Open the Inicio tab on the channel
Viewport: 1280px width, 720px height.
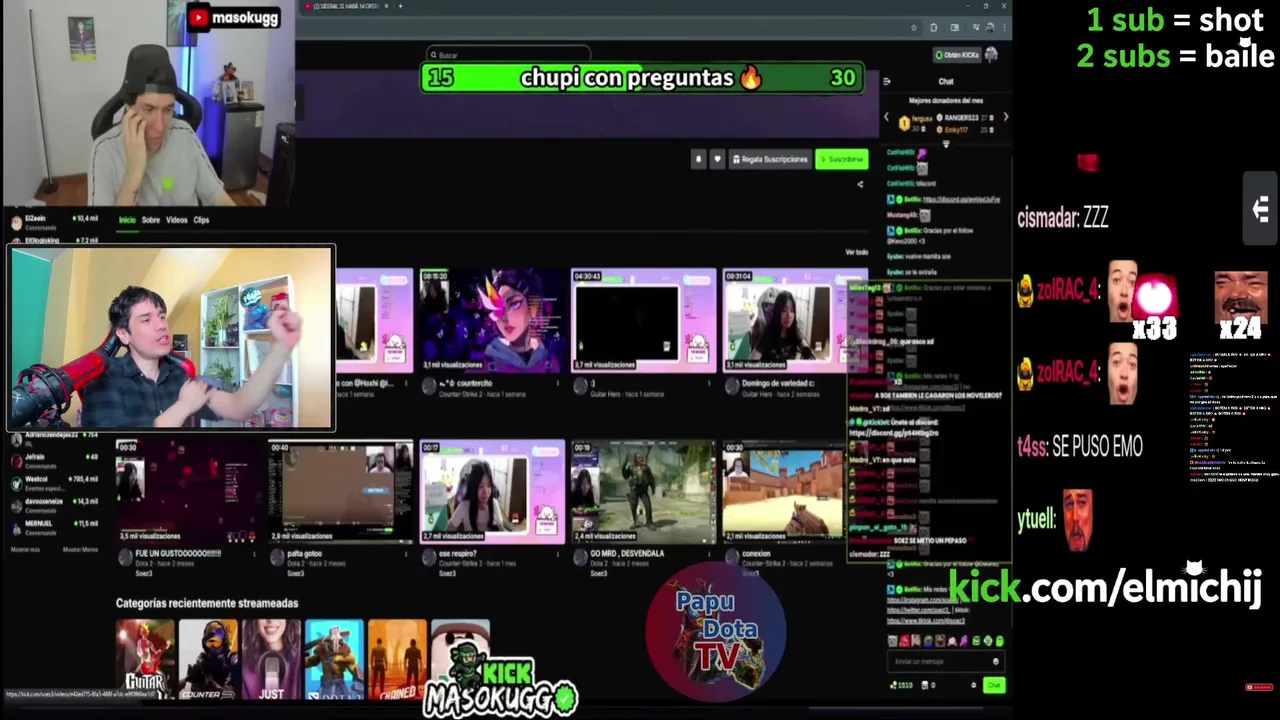click(x=127, y=220)
